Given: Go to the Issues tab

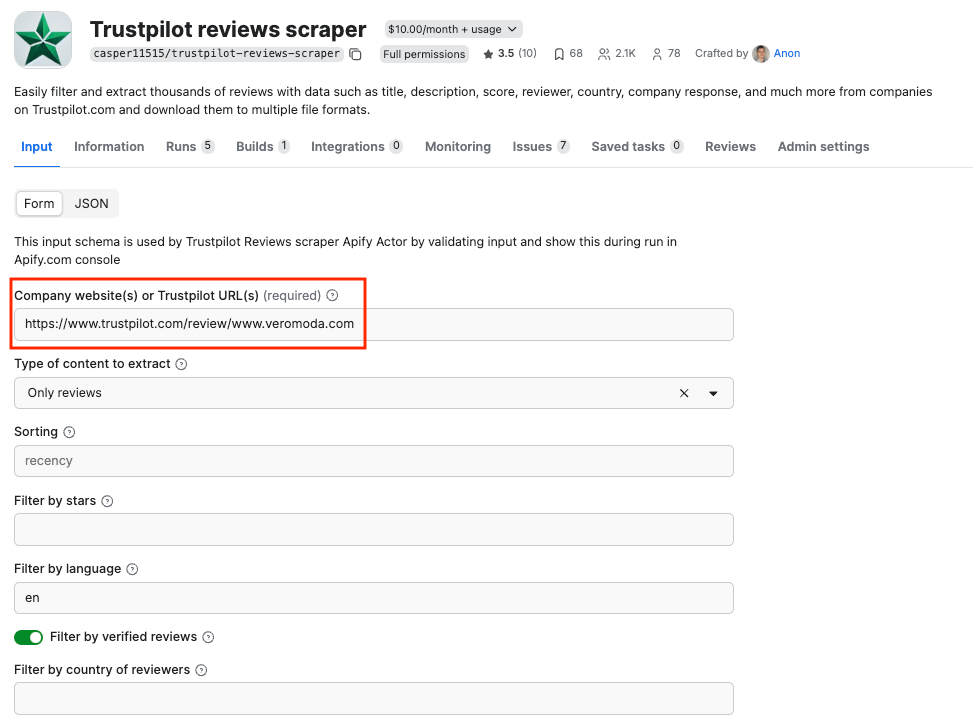Looking at the screenshot, I should point(532,146).
